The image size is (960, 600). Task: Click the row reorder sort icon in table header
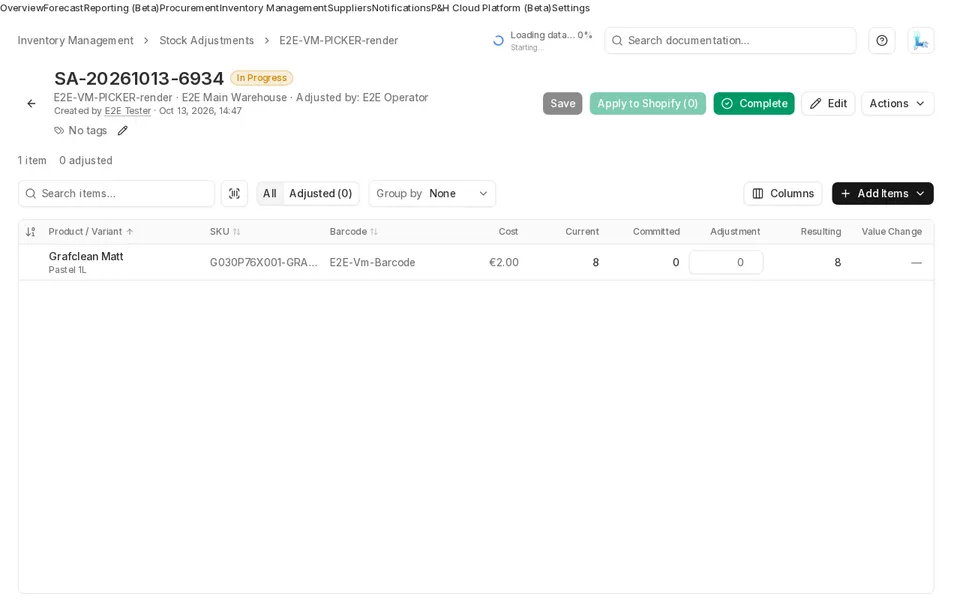pos(31,231)
